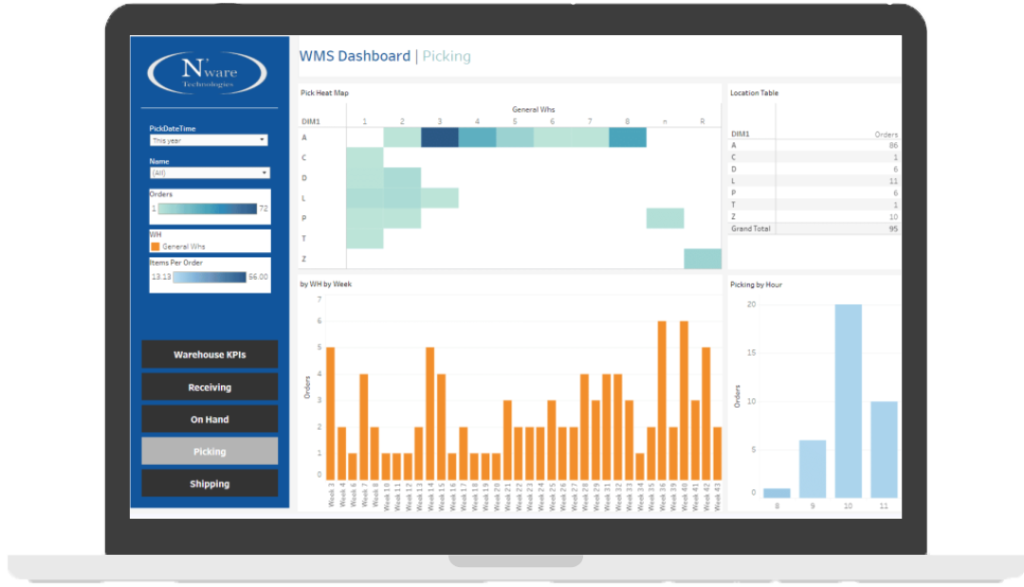Click heat map cell for row Z column R
Image resolution: width=1024 pixels, height=587 pixels.
pos(702,259)
